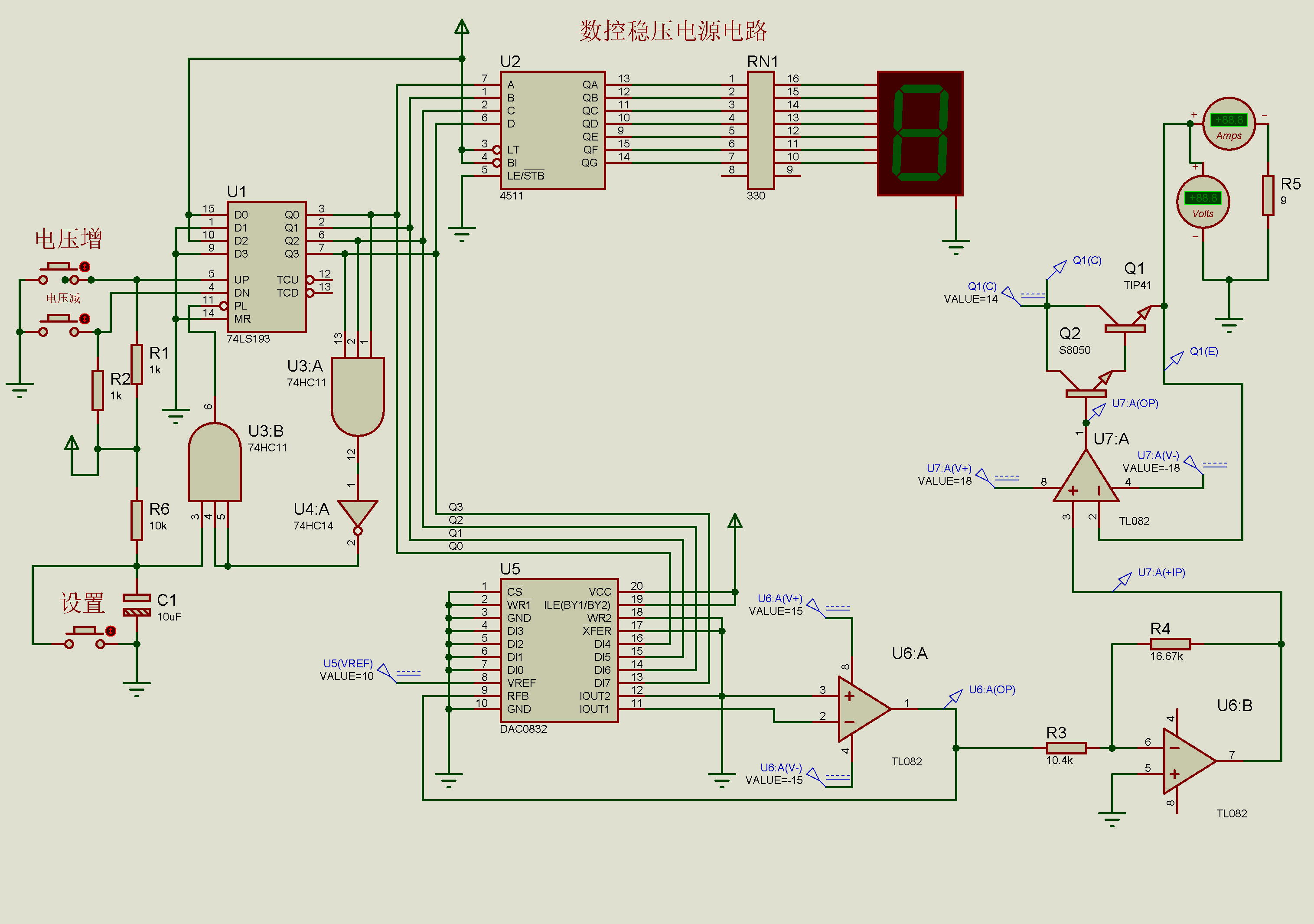Select load resistor R5
Screen dimensions: 1314x924
coord(1268,195)
